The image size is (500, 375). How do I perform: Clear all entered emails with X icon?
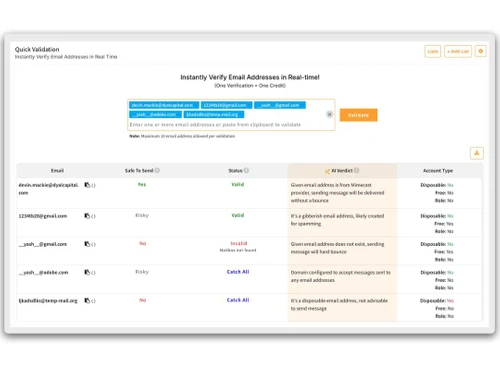pos(329,114)
